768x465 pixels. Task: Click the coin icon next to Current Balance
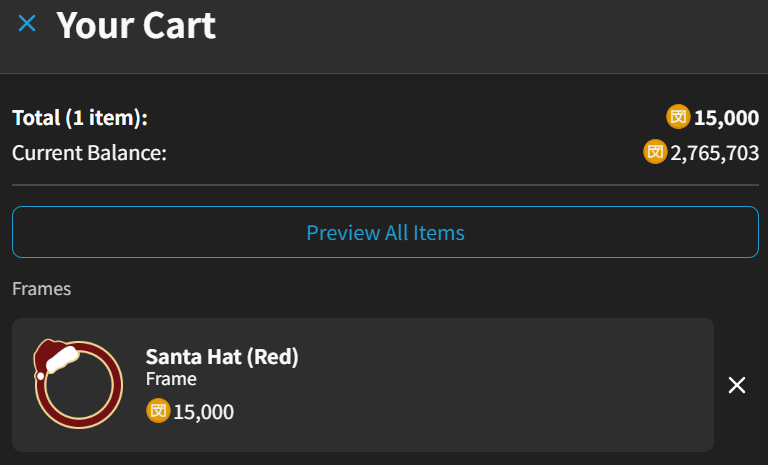click(655, 153)
